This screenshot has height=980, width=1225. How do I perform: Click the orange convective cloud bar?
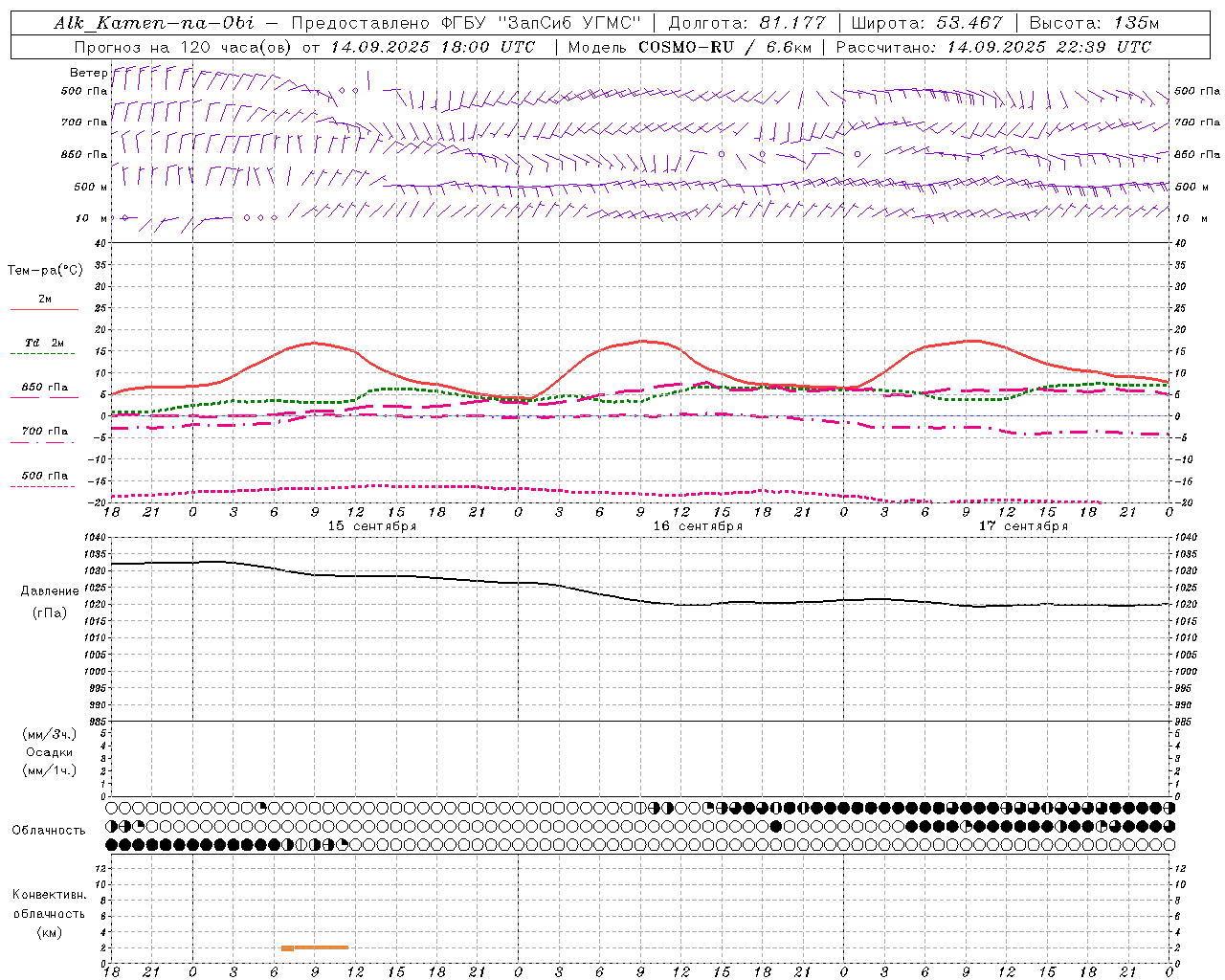(315, 947)
